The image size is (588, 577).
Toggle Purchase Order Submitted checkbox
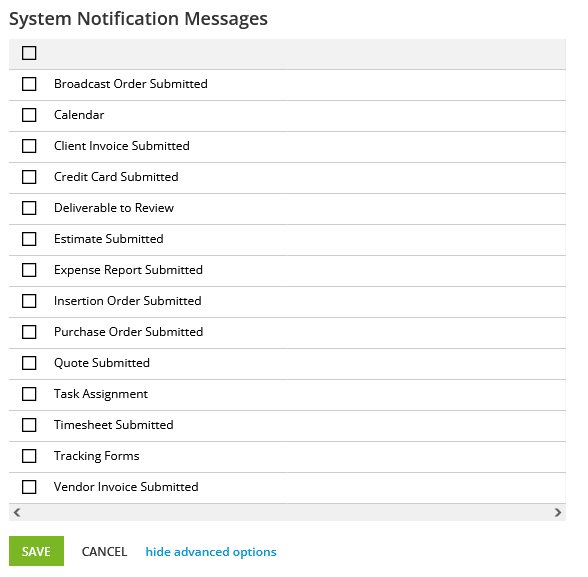[29, 332]
